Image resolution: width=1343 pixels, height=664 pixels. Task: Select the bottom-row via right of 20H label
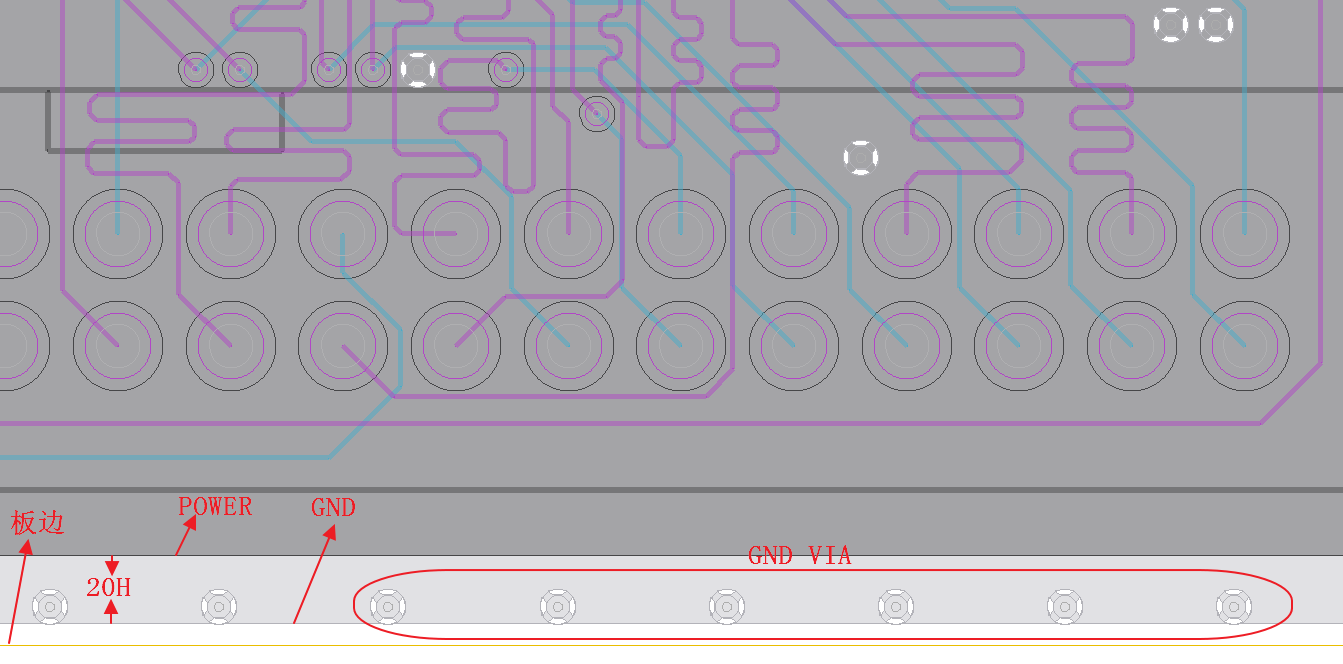(x=219, y=606)
